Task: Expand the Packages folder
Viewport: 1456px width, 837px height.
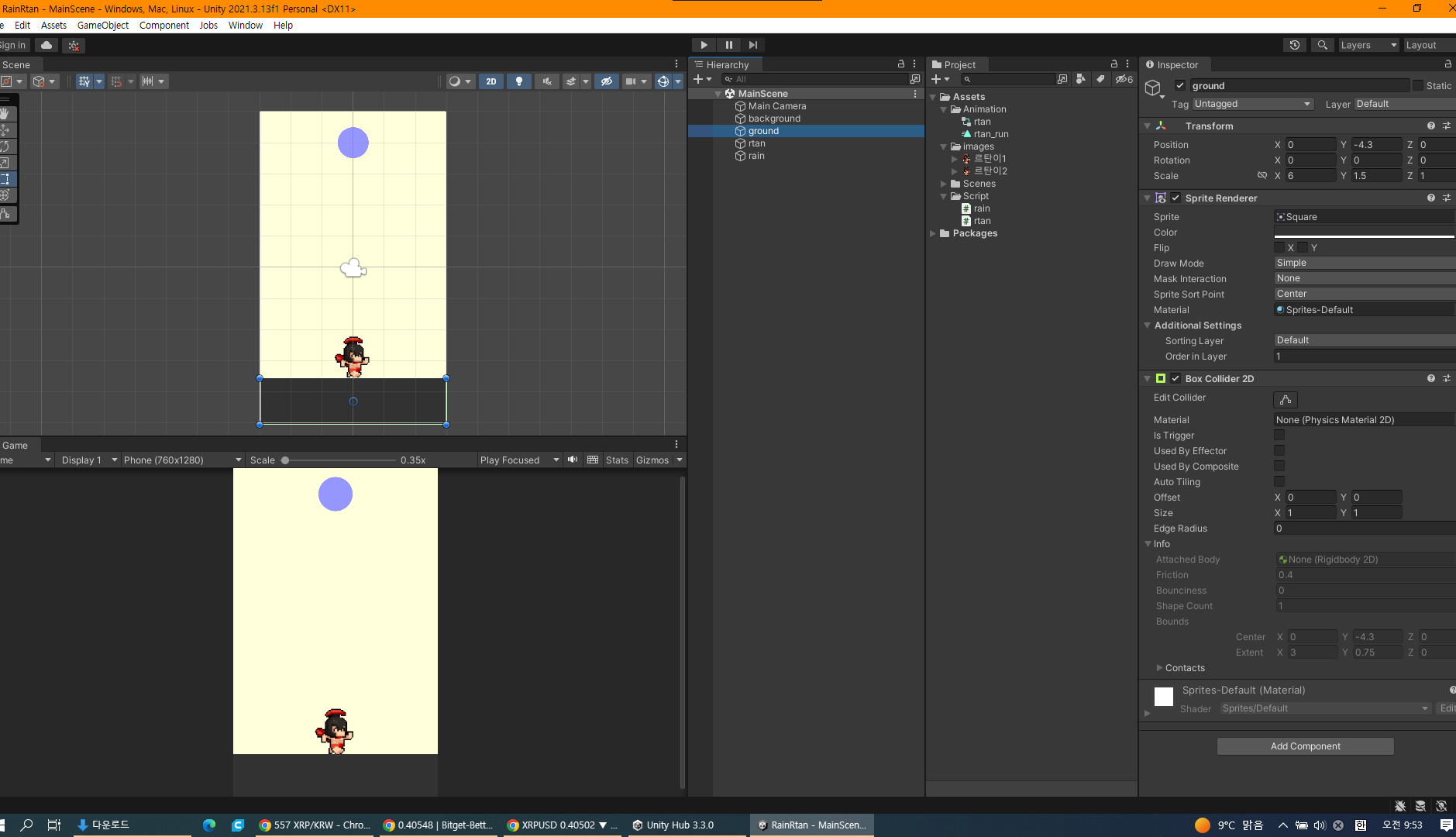Action: (x=933, y=233)
